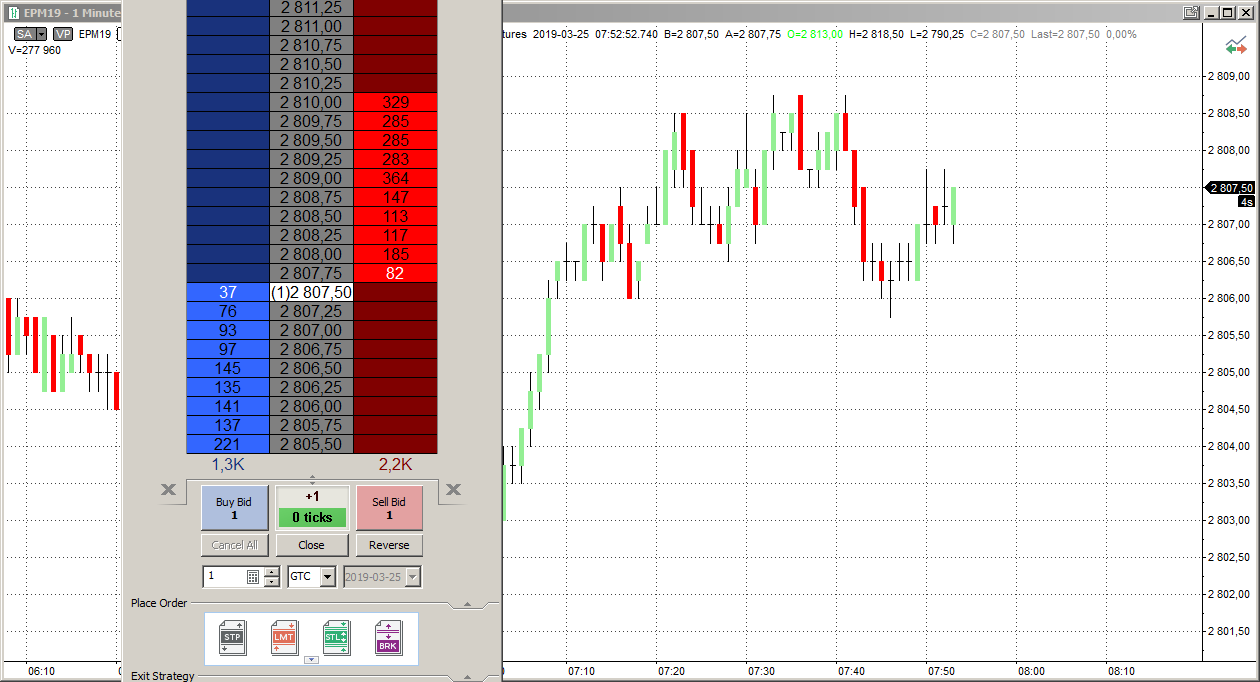Maximize the chart window
The width and height of the screenshot is (1260, 682).
coord(1228,13)
